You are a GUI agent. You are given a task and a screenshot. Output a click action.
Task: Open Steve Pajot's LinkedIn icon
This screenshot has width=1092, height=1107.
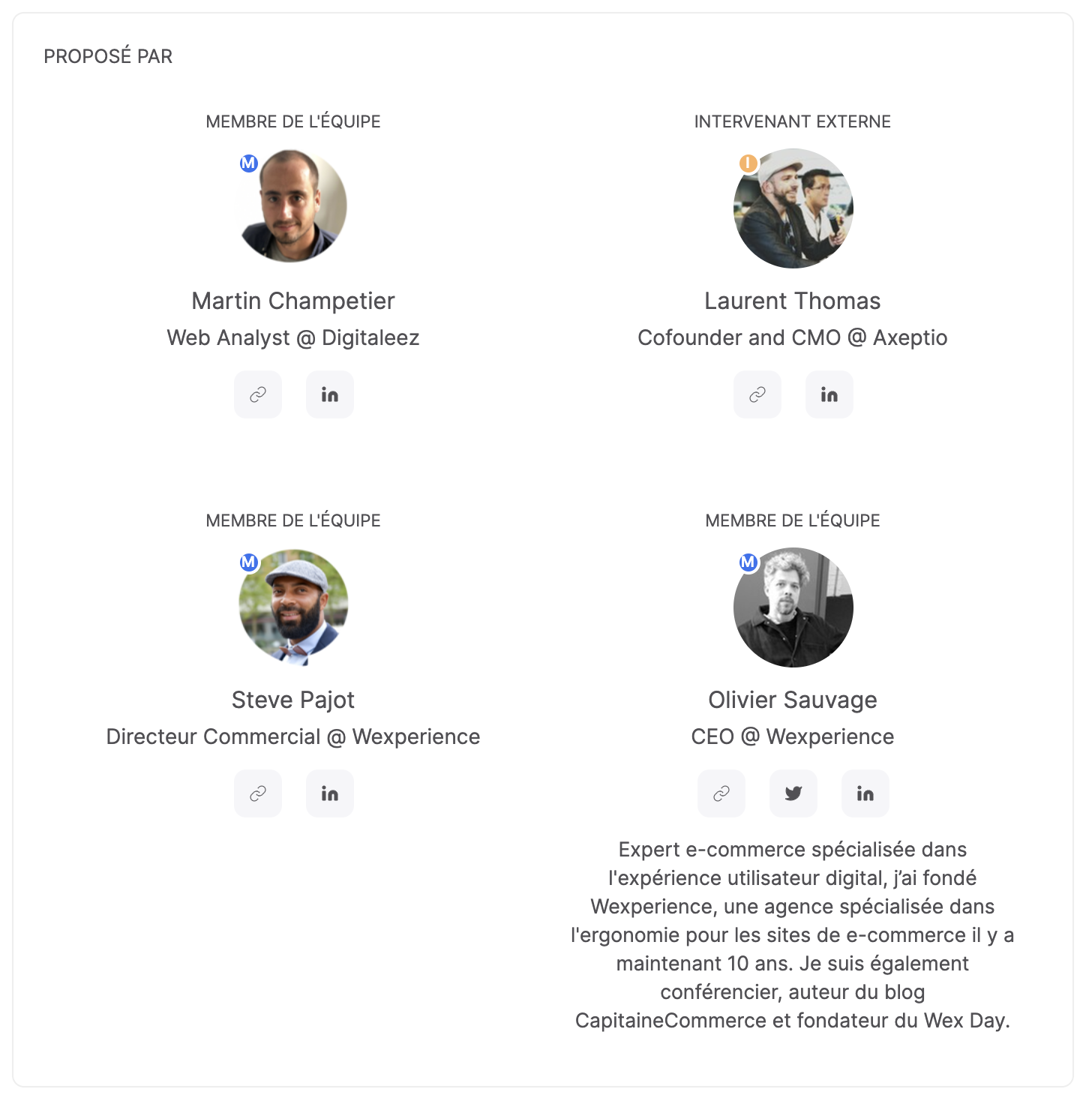(x=330, y=793)
